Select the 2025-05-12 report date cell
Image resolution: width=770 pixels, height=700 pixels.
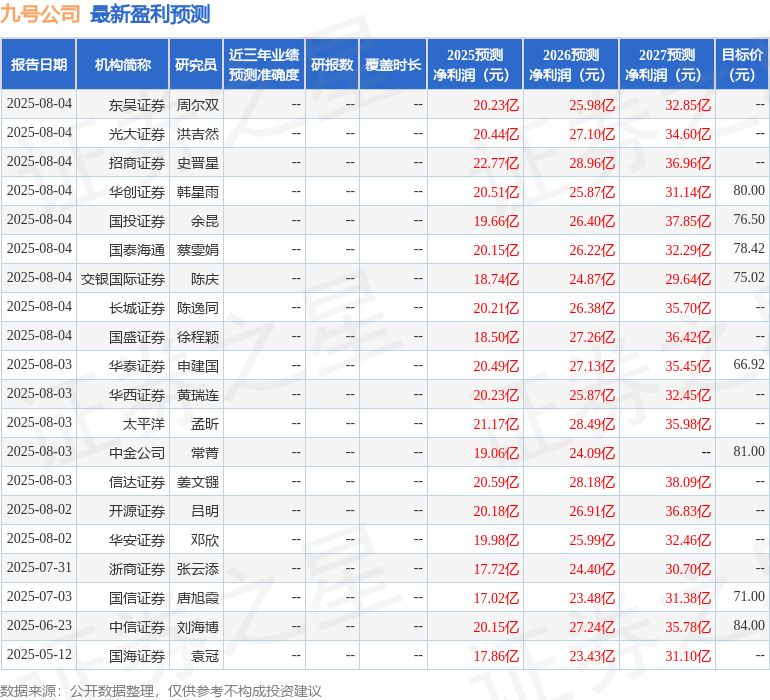pos(39,655)
